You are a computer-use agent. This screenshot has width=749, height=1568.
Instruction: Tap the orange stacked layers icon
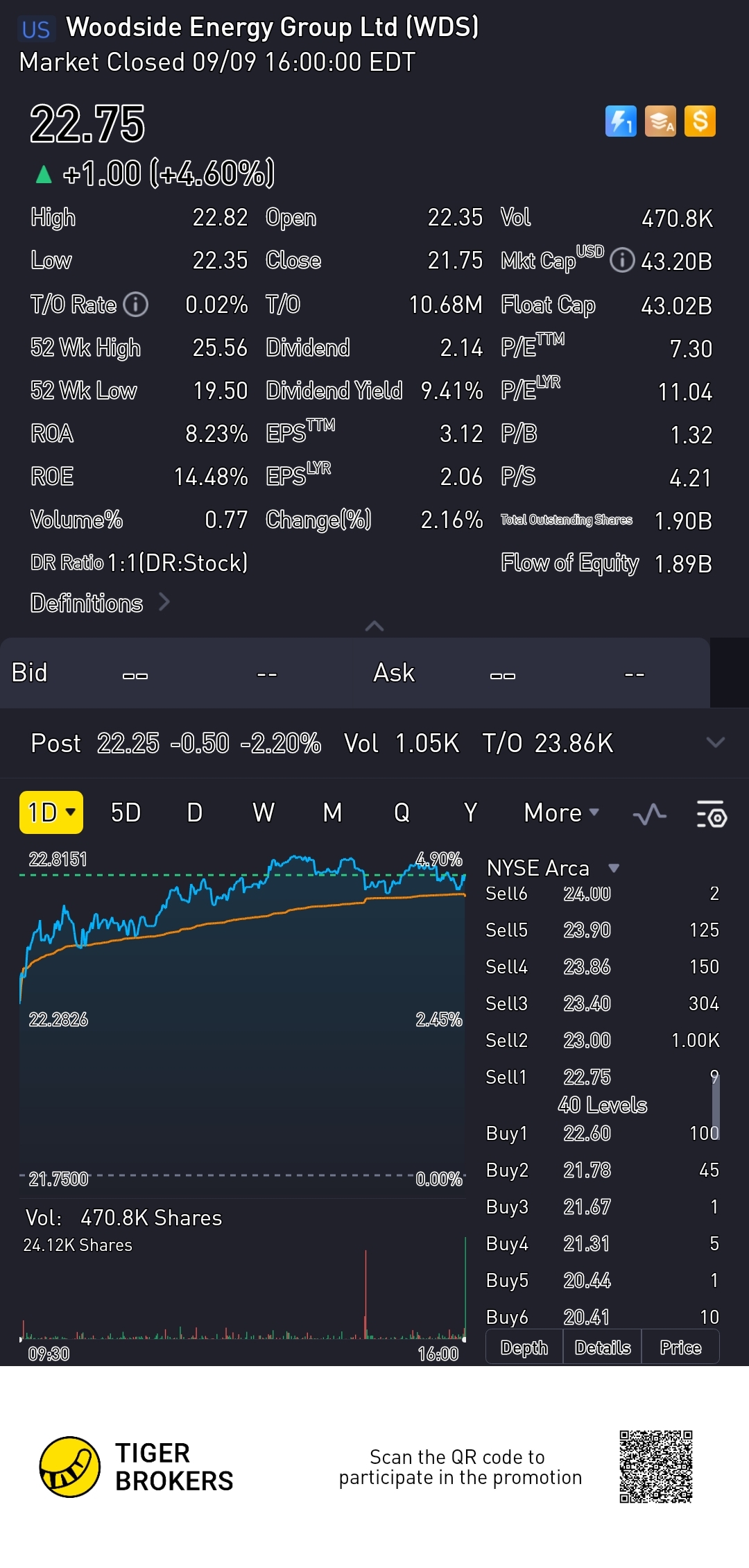pos(660,121)
